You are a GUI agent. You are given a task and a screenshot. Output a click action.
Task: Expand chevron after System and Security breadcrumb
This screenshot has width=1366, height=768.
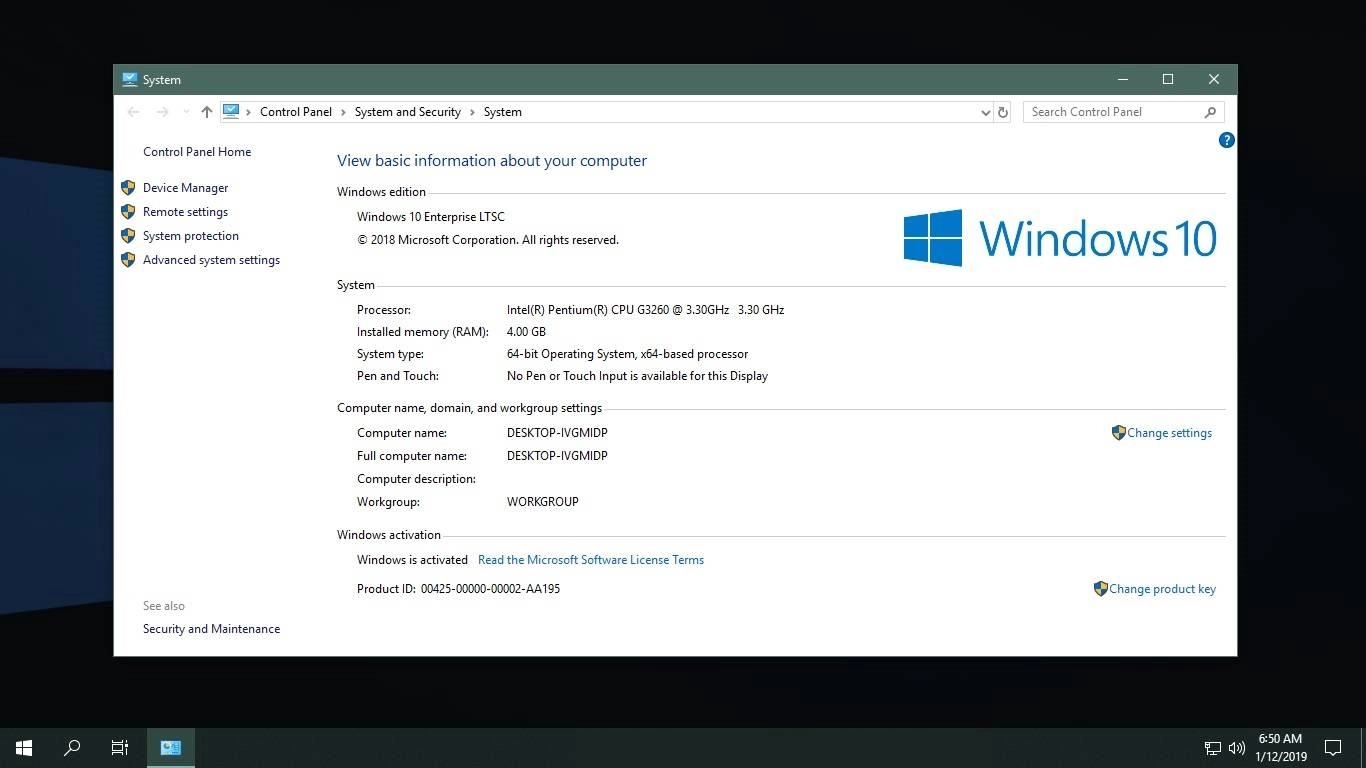coord(472,112)
